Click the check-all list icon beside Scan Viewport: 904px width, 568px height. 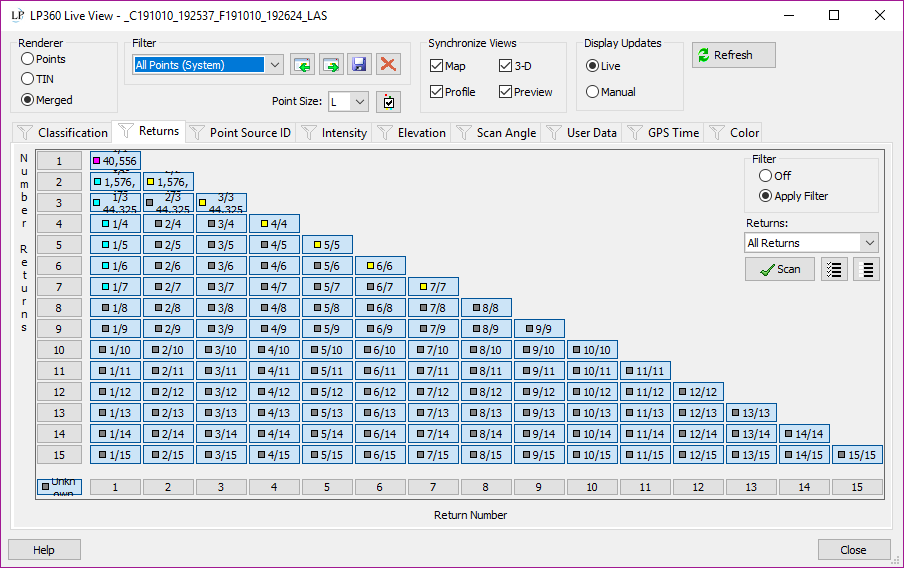834,269
